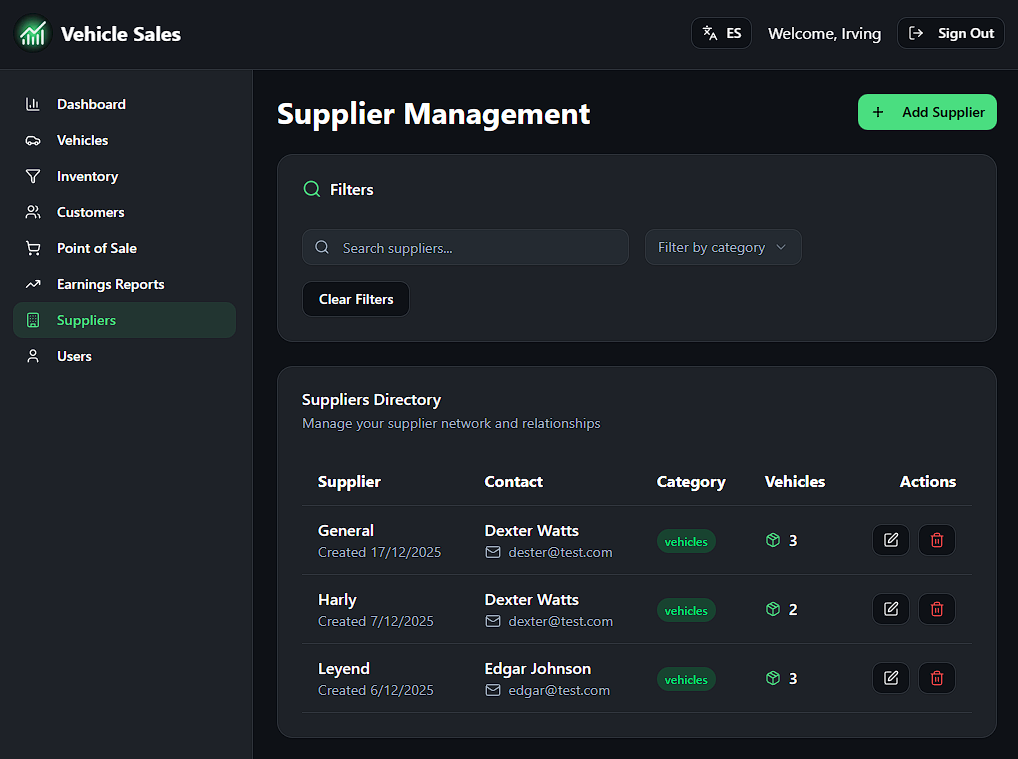View Earnings Reports
The image size is (1018, 759).
[124, 284]
